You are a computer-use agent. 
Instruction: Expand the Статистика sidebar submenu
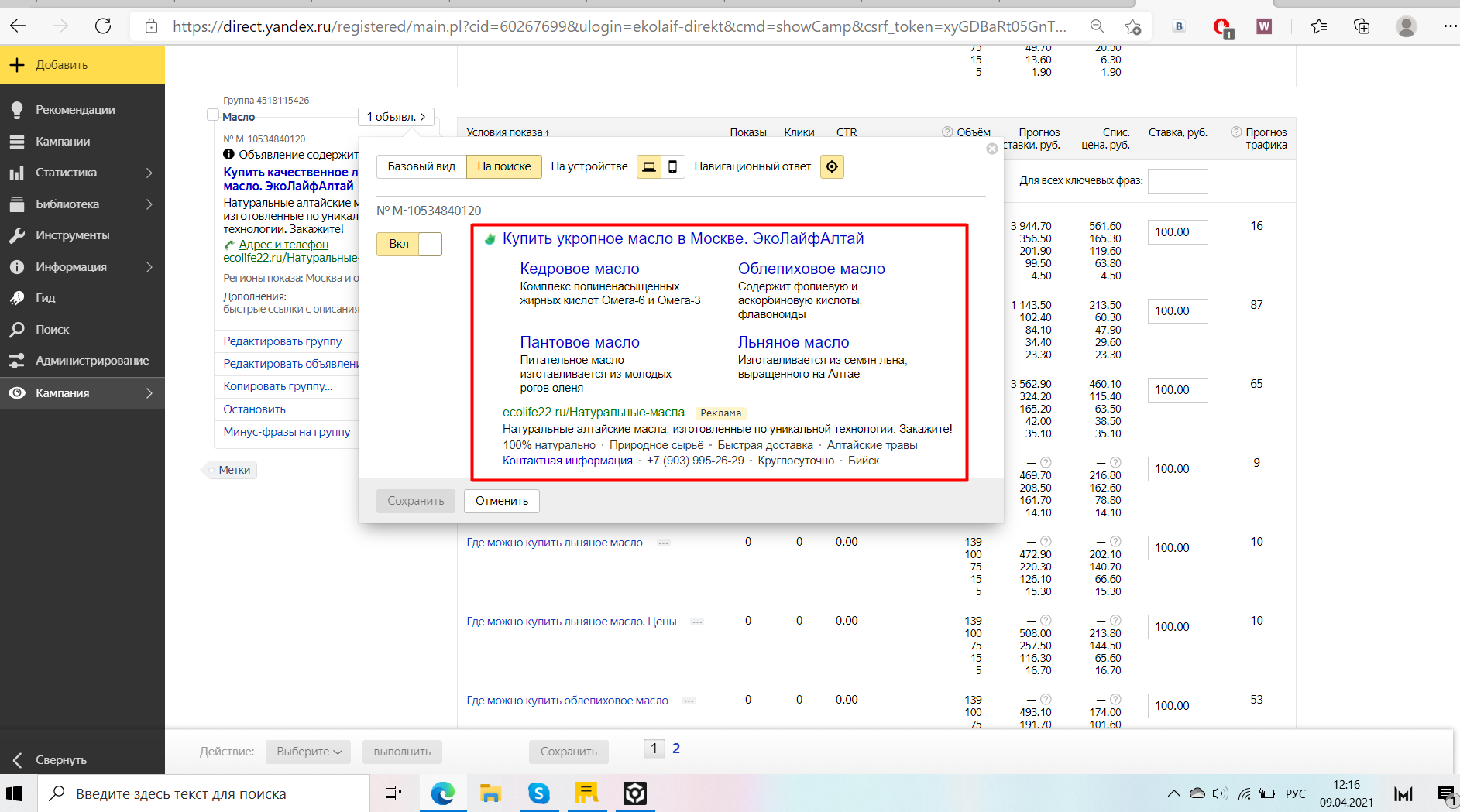(x=149, y=173)
